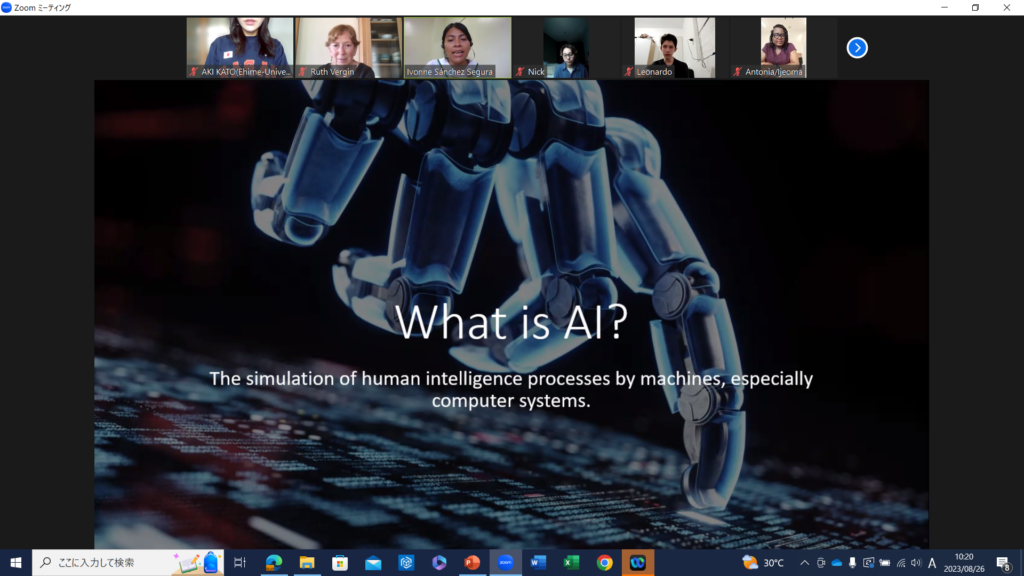Screen dimensions: 1024x576
Task: Open OneDrive tray icon
Action: [x=837, y=562]
